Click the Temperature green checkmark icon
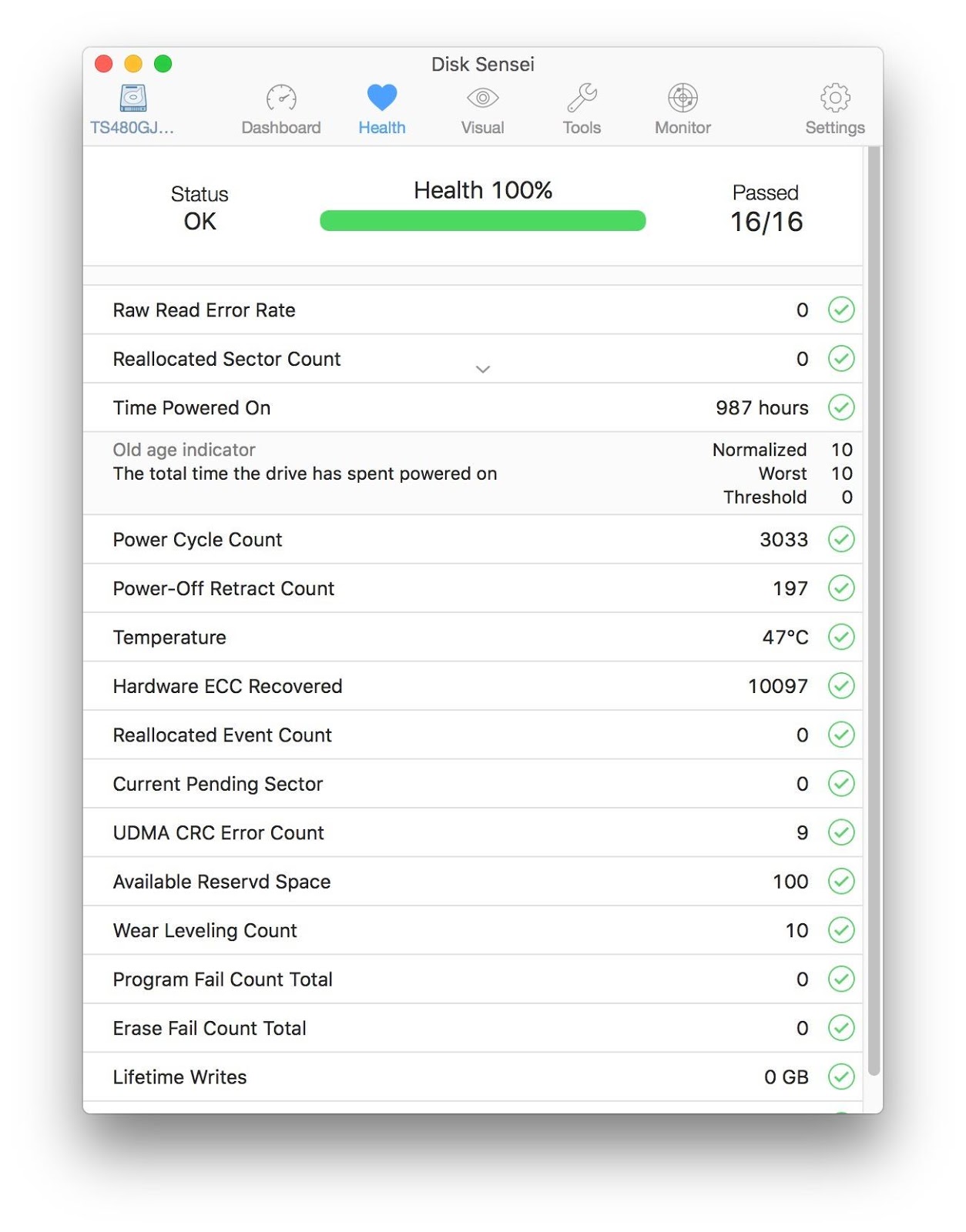Image resolution: width=966 pixels, height=1232 pixels. coord(841,637)
